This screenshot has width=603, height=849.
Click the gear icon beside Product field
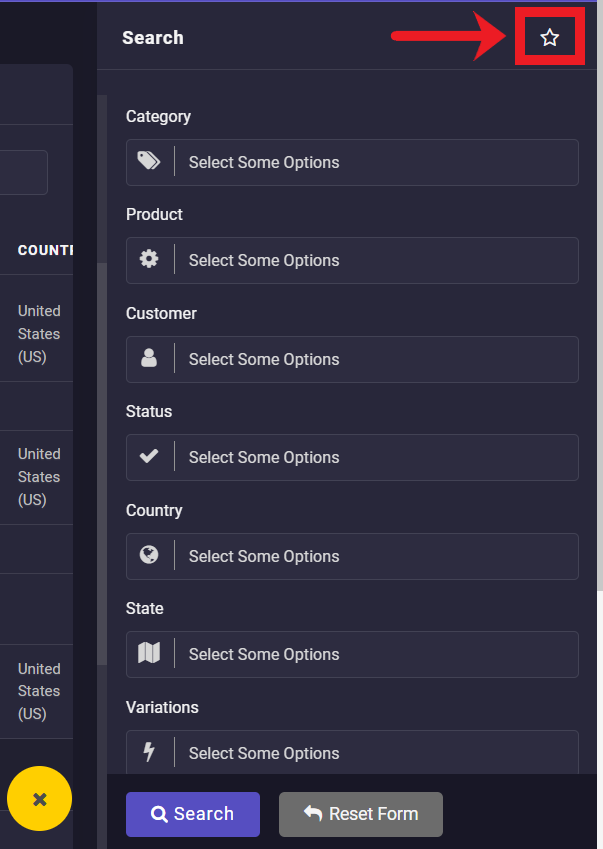pos(149,260)
